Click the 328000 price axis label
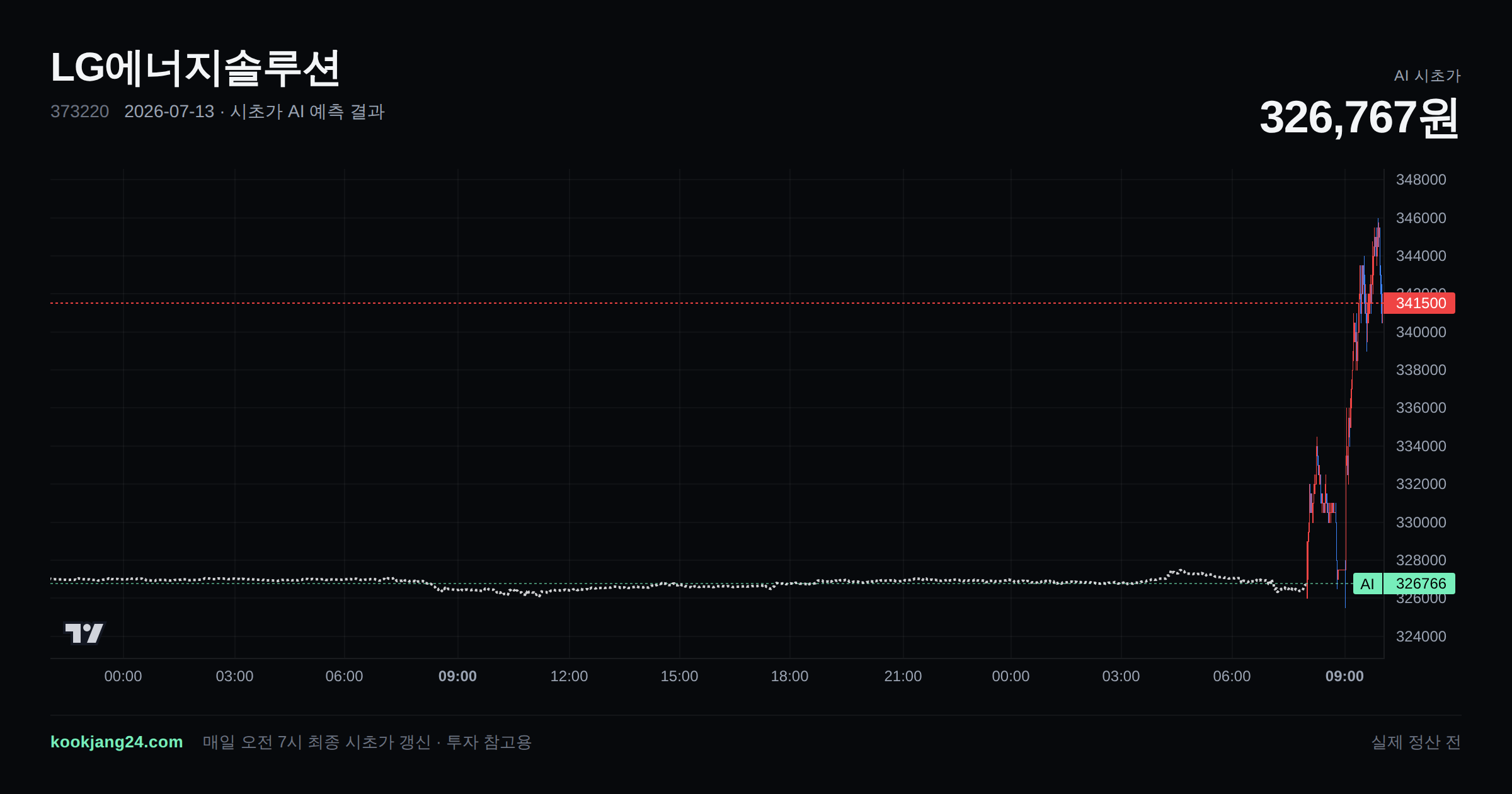The image size is (1512, 794). 1421,560
